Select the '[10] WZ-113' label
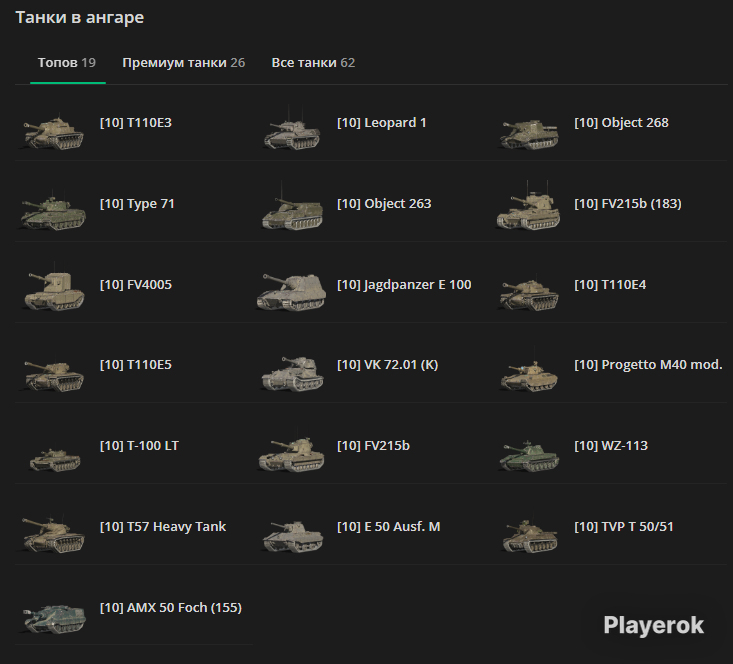Screen dimensions: 733x664 [x=611, y=446]
